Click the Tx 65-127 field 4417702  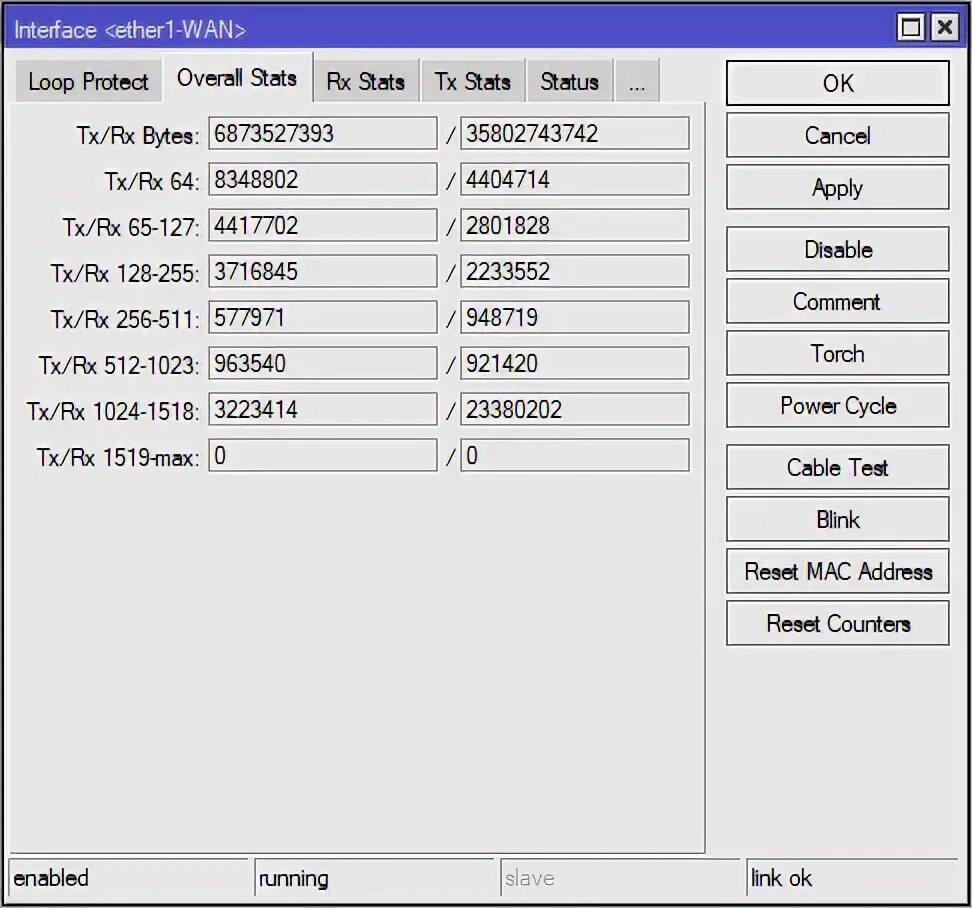point(323,225)
